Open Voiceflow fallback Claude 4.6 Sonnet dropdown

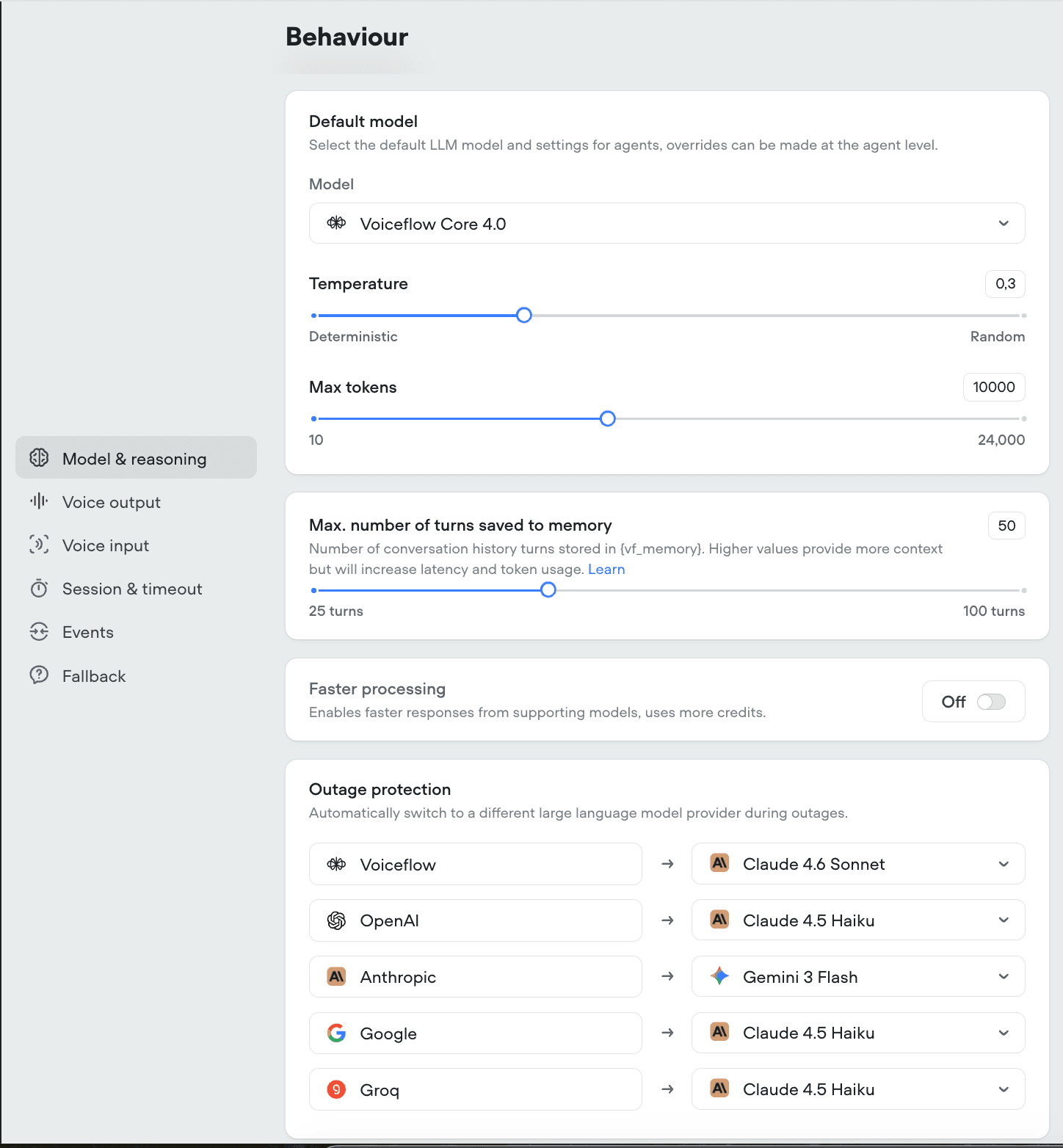(858, 864)
